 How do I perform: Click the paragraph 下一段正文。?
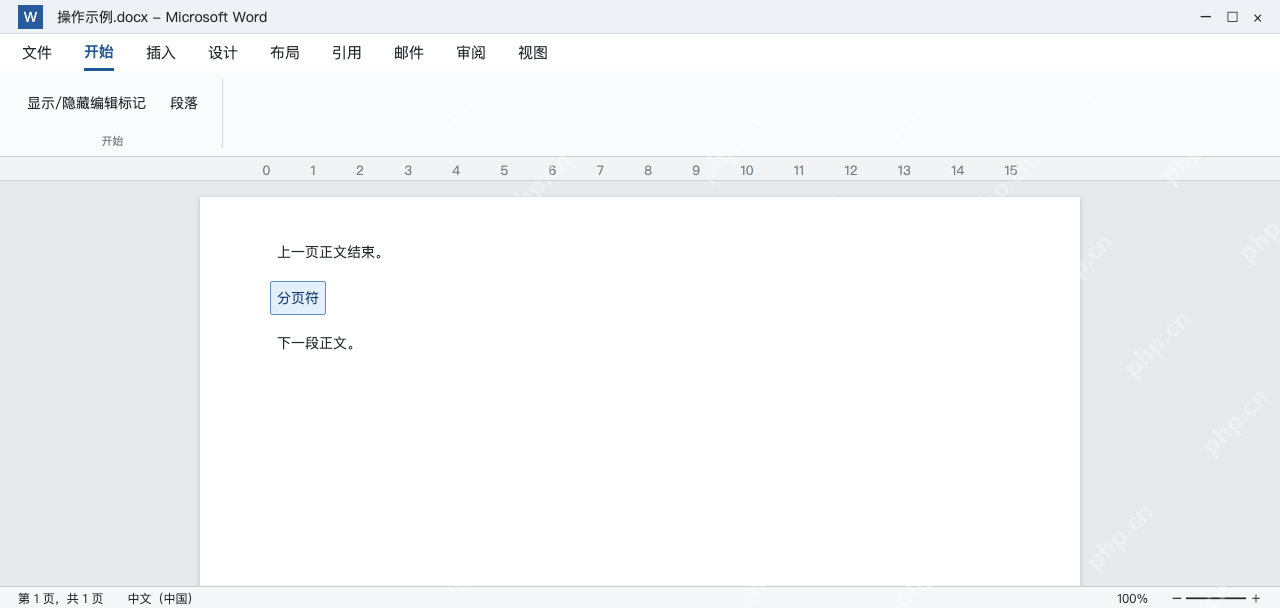click(x=317, y=343)
